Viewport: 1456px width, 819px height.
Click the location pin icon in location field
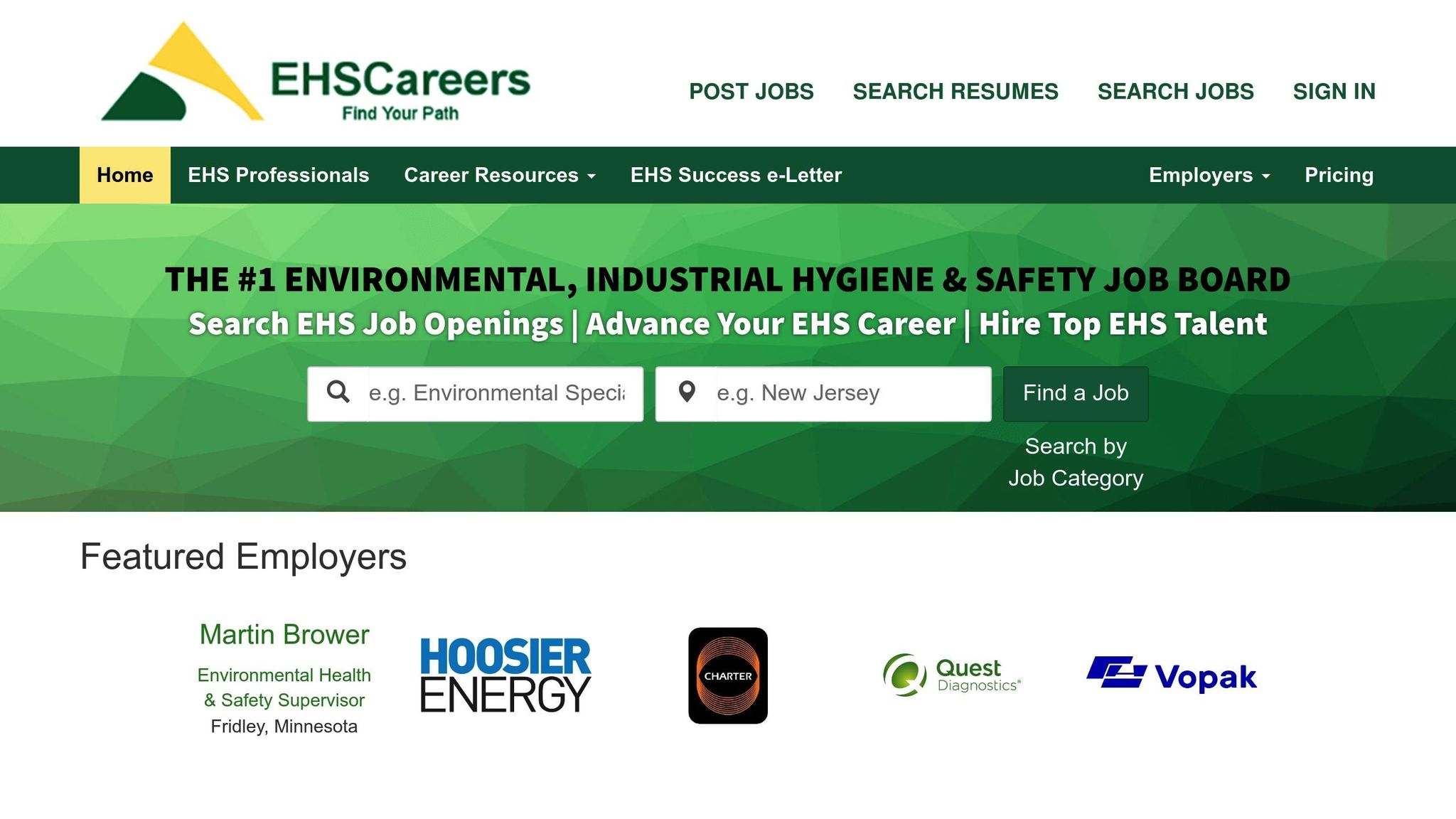click(687, 392)
